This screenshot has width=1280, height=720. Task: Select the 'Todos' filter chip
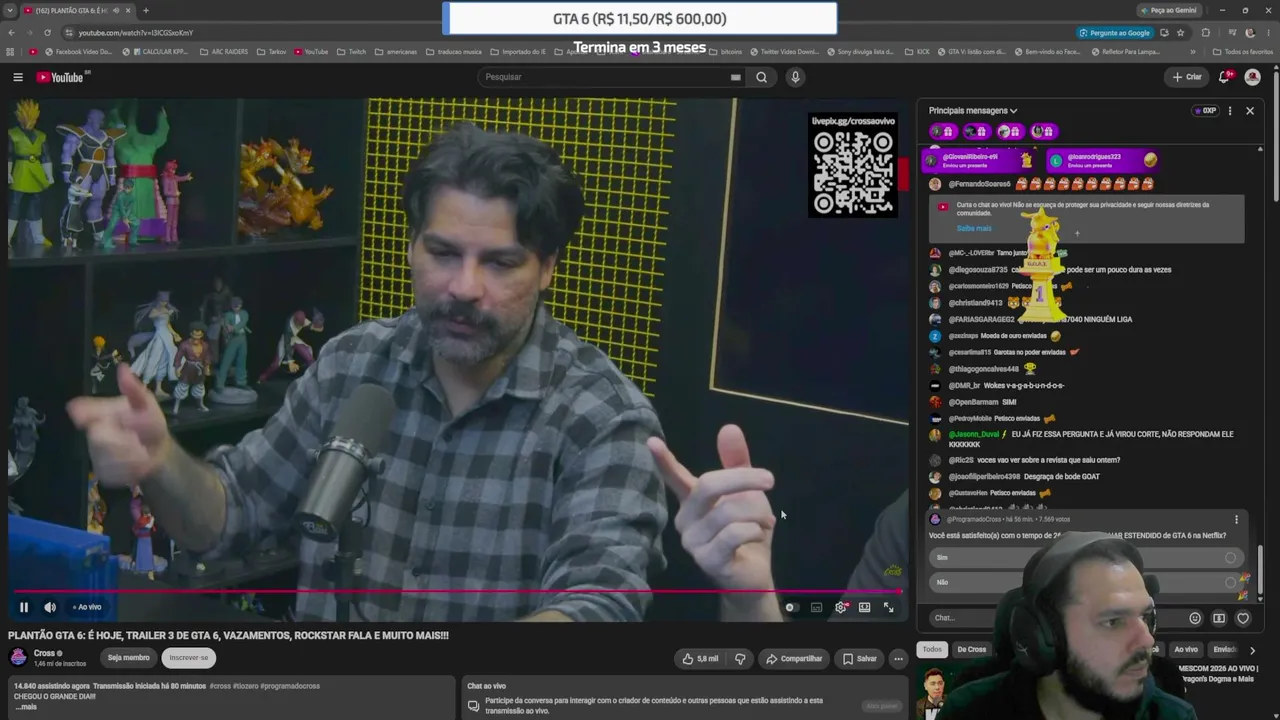coord(932,650)
